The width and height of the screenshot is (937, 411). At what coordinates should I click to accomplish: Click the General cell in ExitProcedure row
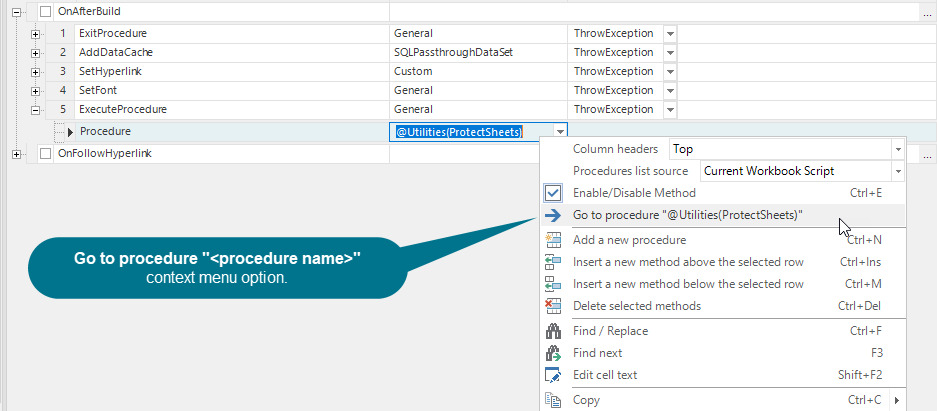(x=478, y=33)
